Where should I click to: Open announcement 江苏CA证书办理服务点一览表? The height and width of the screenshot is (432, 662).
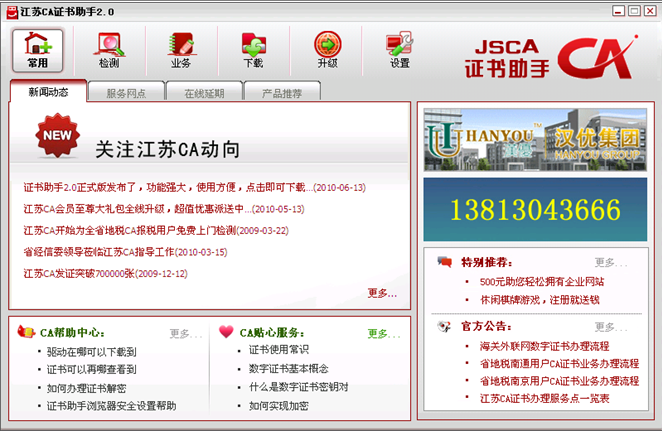[544, 398]
